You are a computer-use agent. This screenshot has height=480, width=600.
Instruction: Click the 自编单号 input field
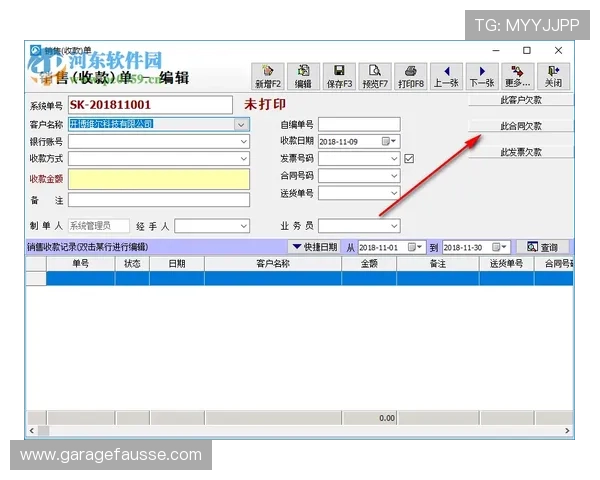(359, 124)
